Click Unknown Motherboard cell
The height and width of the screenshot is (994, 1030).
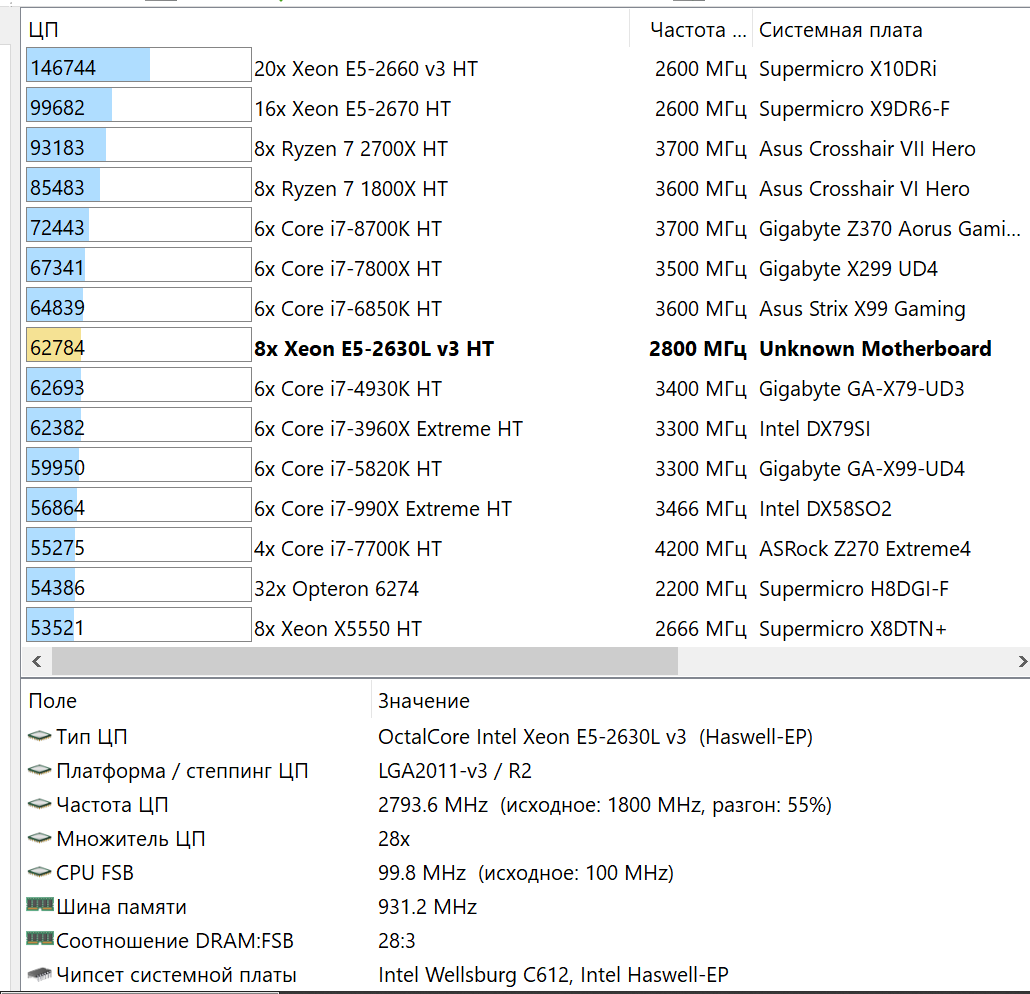875,349
